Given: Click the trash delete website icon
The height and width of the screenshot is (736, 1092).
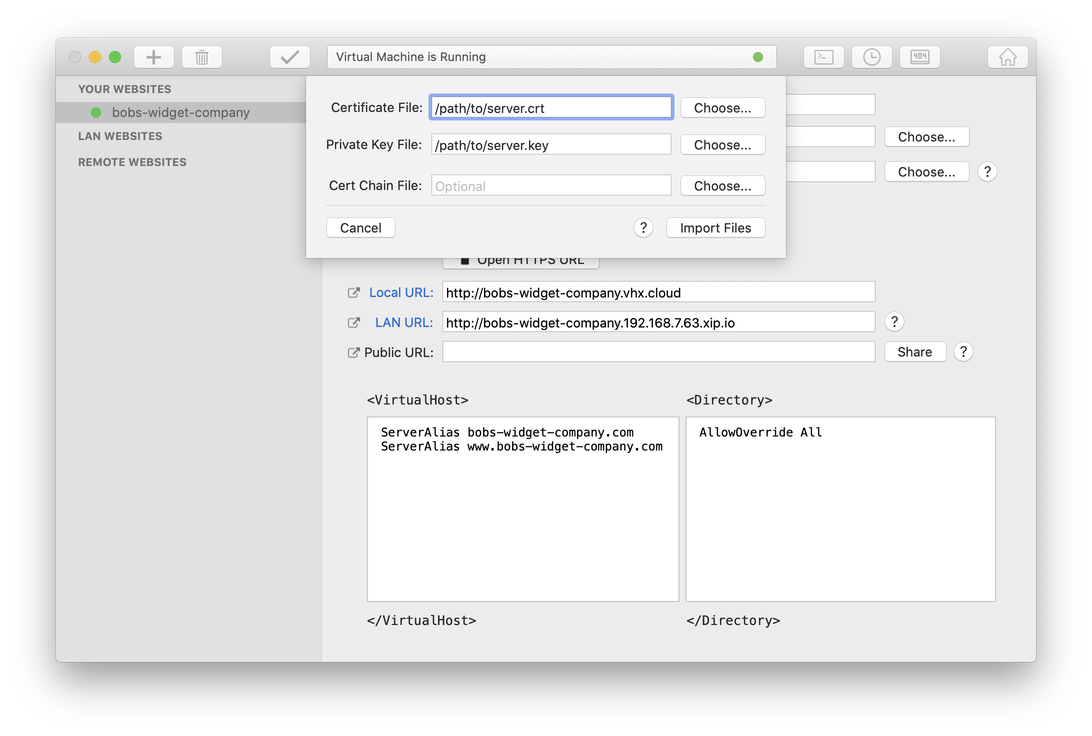Looking at the screenshot, I should click(202, 57).
